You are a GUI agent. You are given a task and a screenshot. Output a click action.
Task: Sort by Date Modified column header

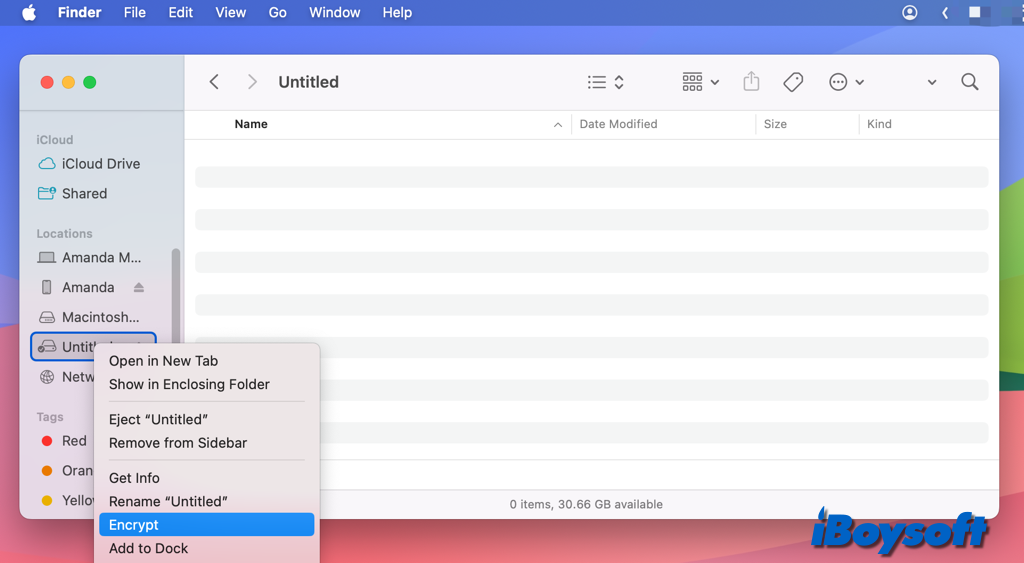[618, 124]
